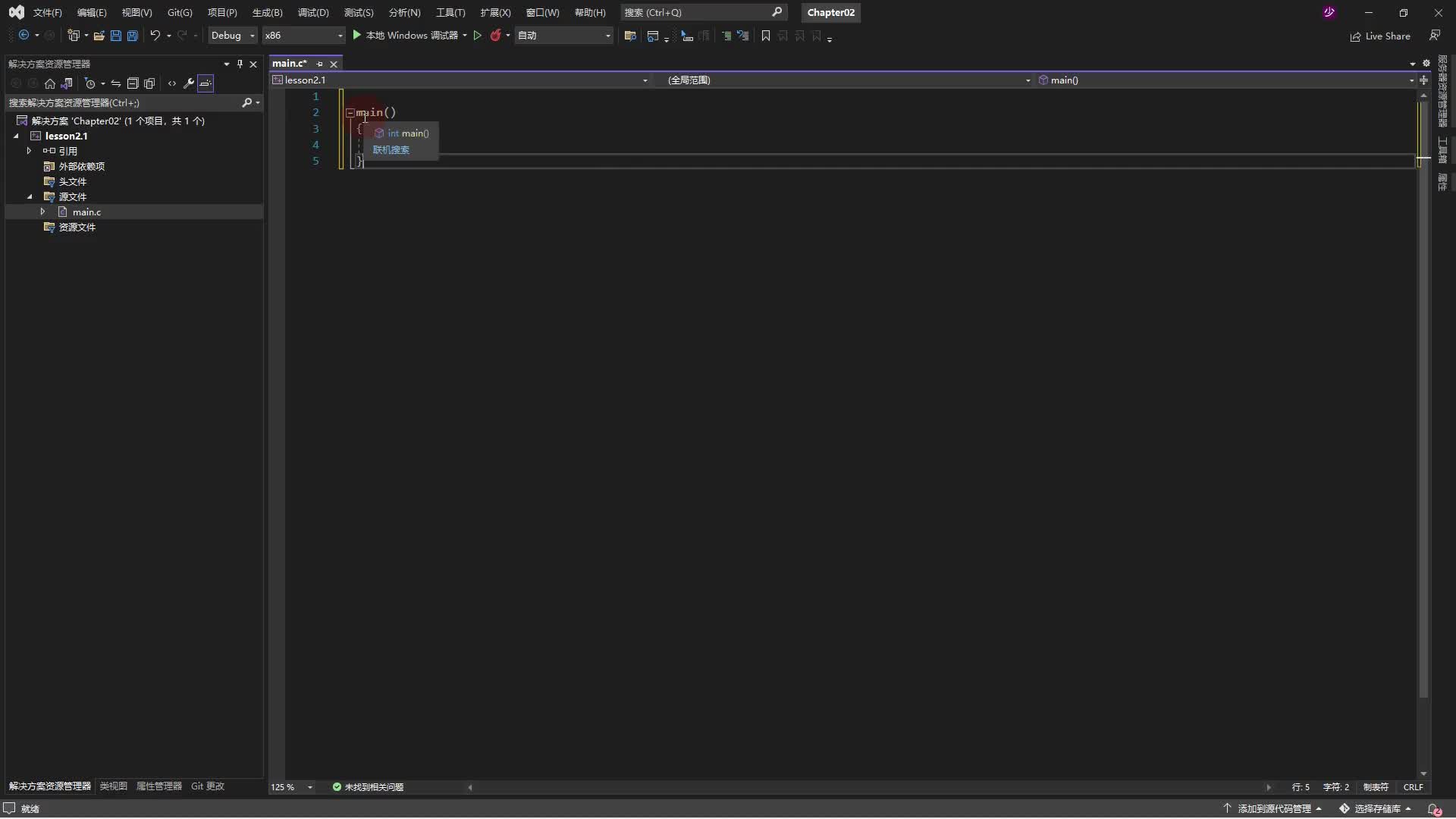Click the new project toolbar icon
1456x819 pixels.
[74, 36]
